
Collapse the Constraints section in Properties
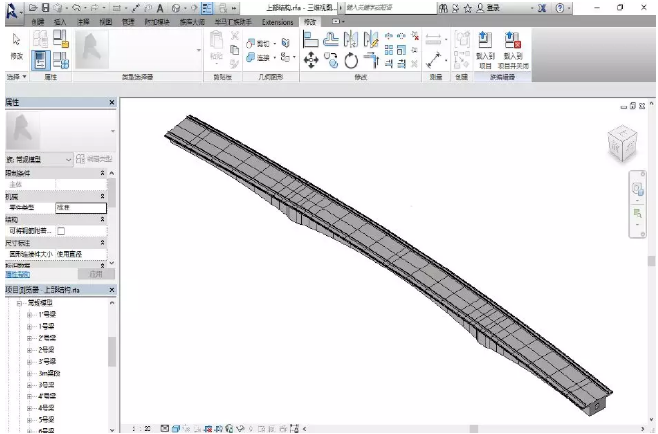click(x=102, y=173)
